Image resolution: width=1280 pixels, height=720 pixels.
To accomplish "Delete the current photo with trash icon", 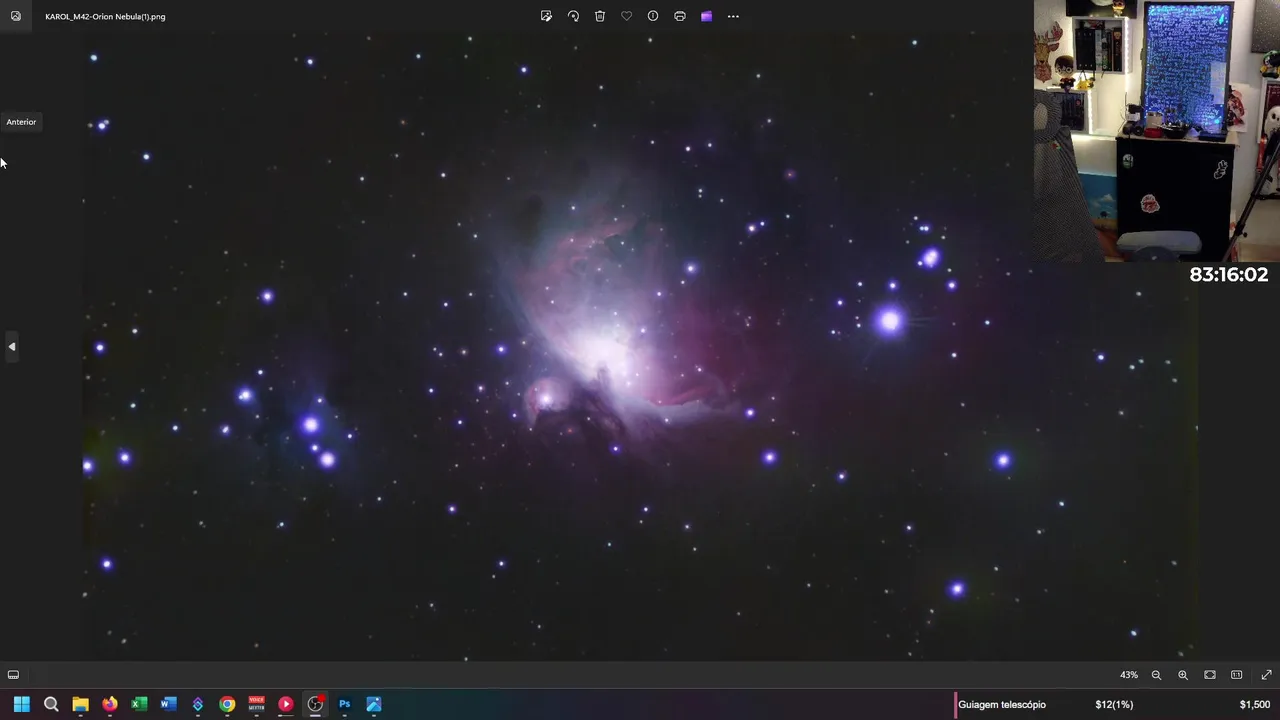I will [600, 16].
